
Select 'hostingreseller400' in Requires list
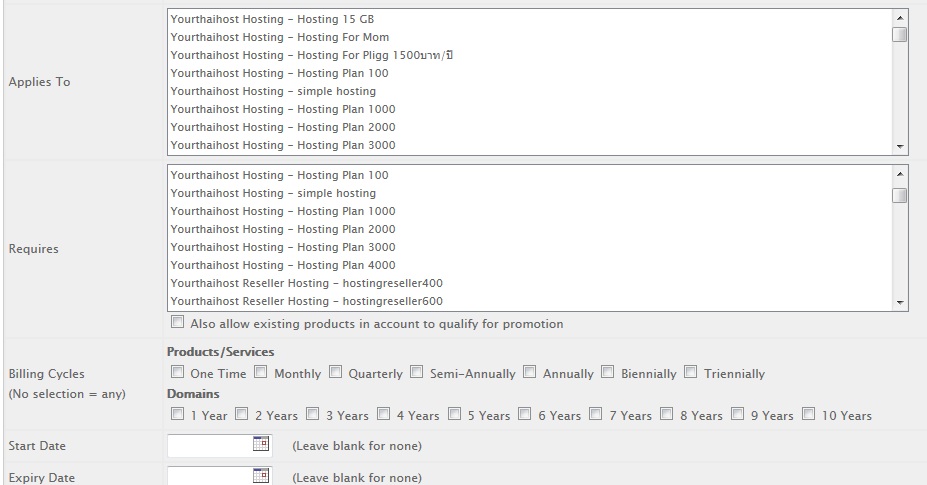click(530, 283)
